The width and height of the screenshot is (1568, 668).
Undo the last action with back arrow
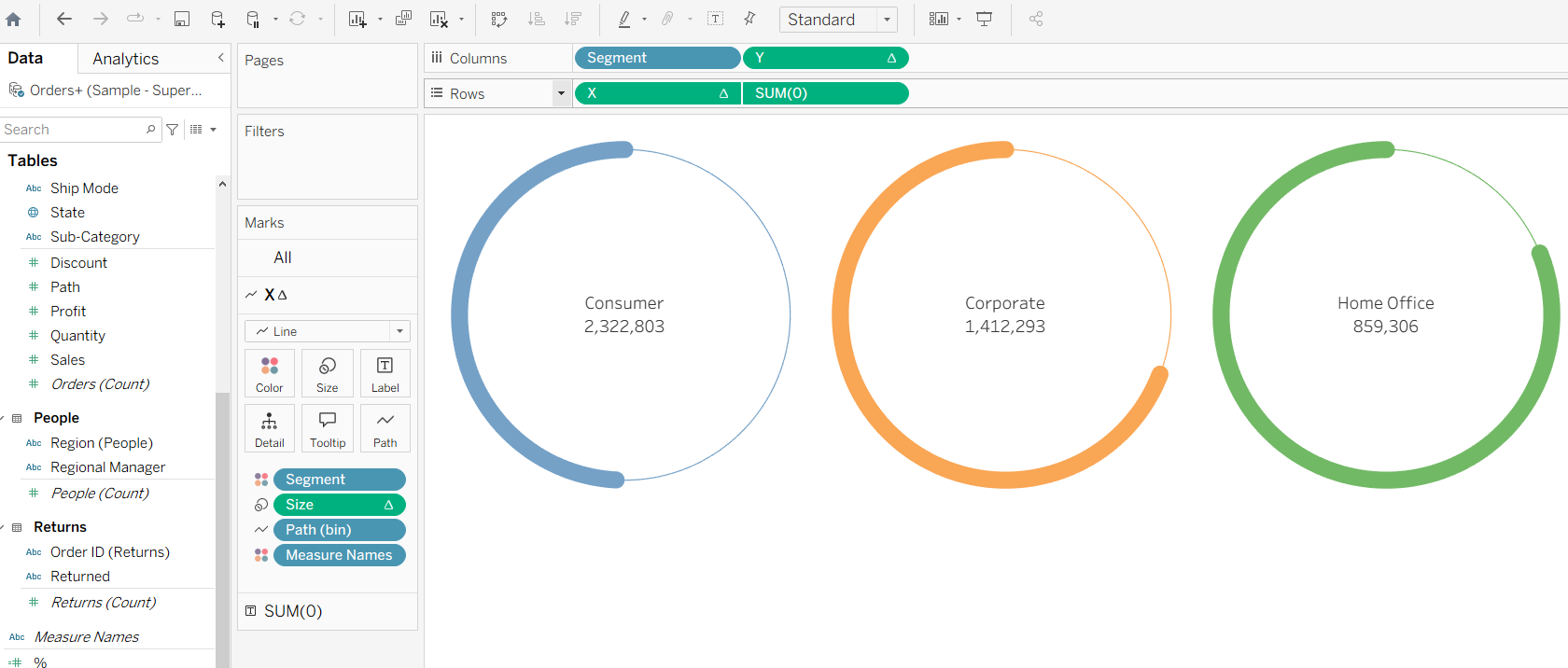pyautogui.click(x=64, y=19)
